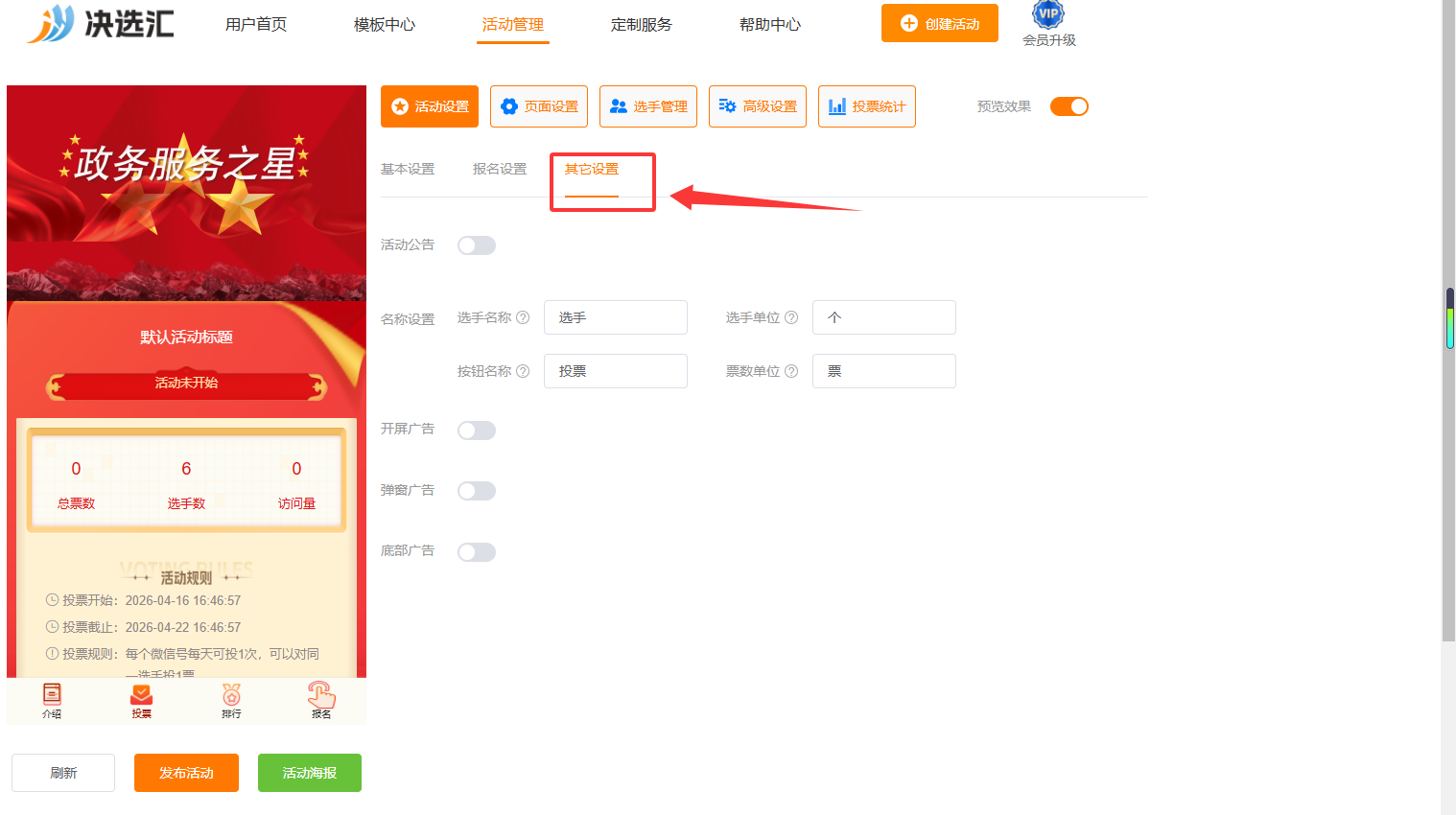Click the 访问量 stat in preview

click(x=296, y=484)
